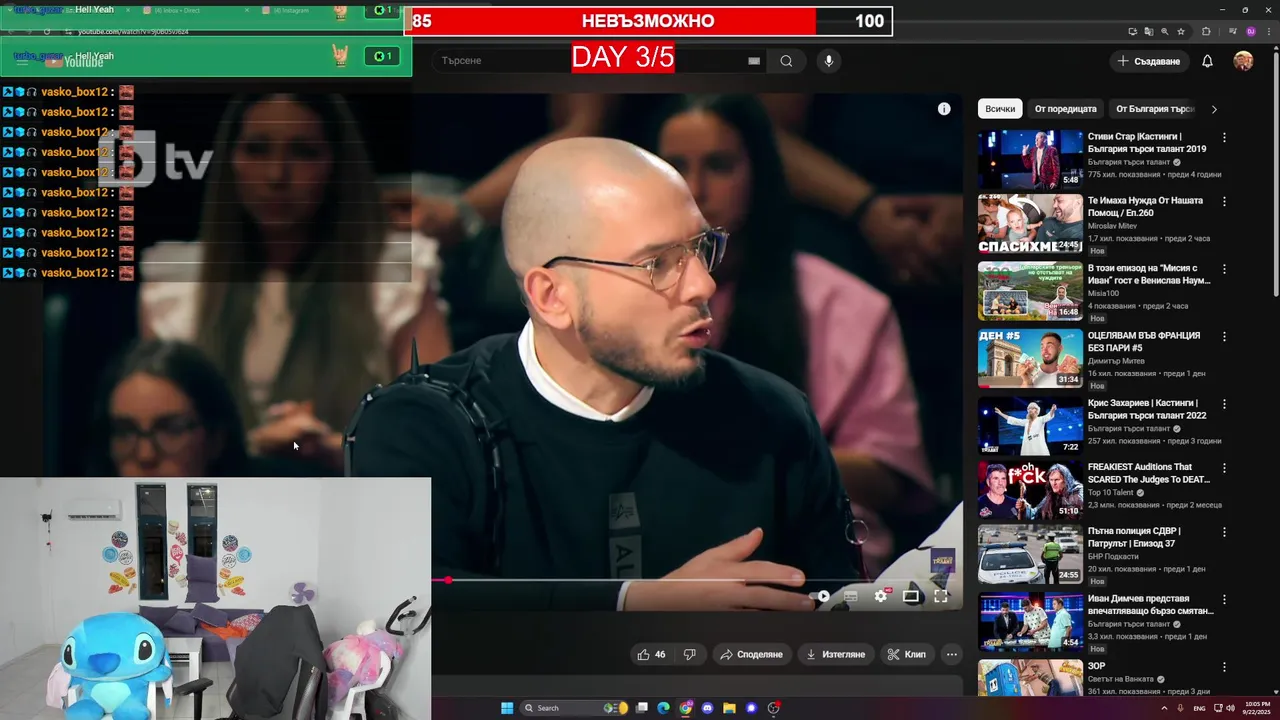
Task: Enter fullscreen on the video player
Action: (941, 596)
